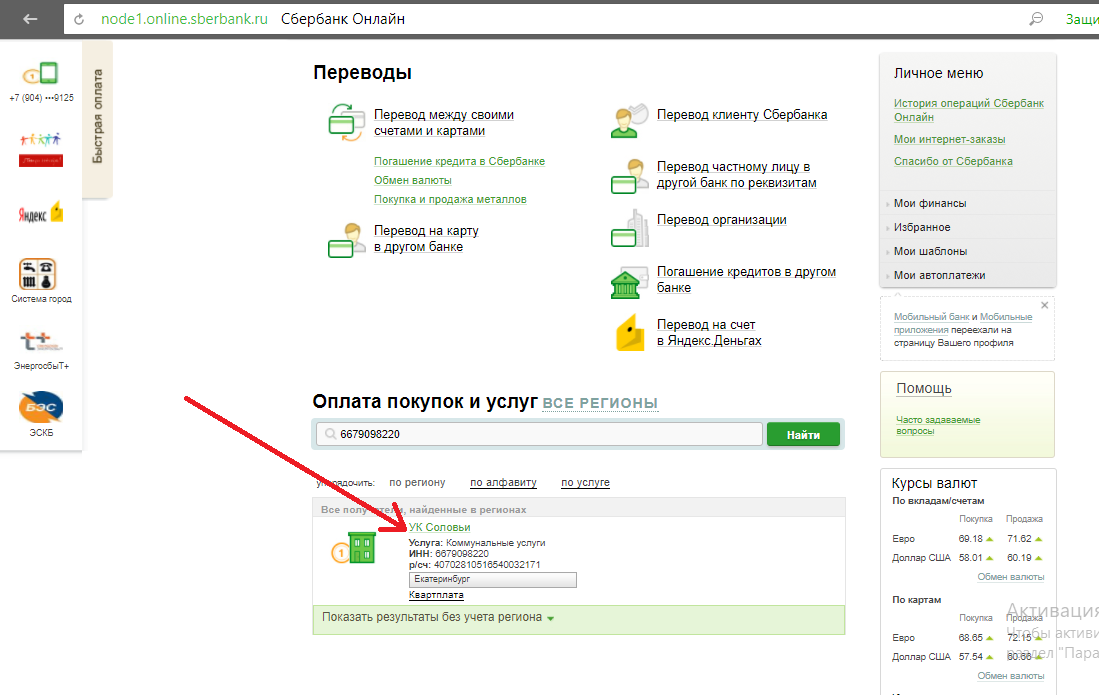The width and height of the screenshot is (1099, 695).
Task: Click the payee search input field
Action: click(x=539, y=434)
